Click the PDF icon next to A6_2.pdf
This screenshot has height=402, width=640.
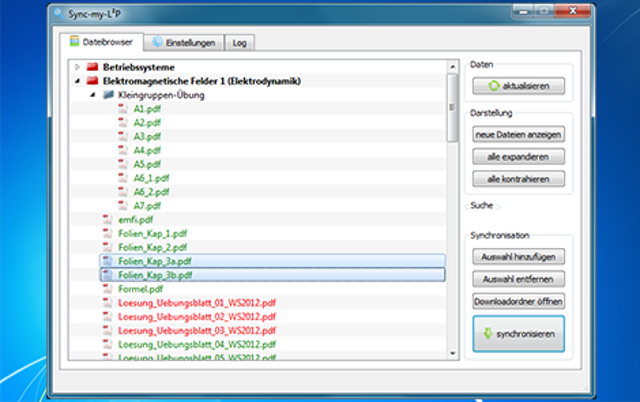coord(123,192)
